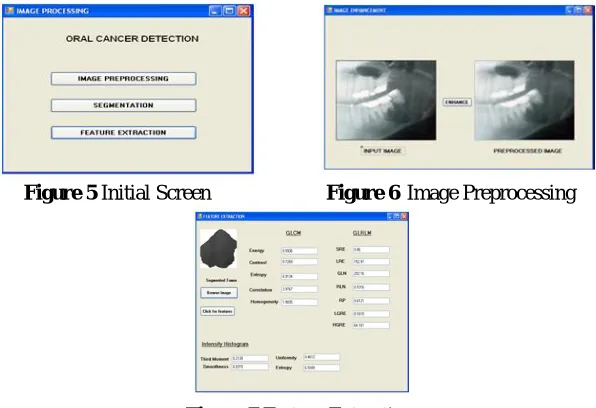Viewport: 596px width, 408px height.
Task: Click the Segmentation button
Action: tap(124, 105)
